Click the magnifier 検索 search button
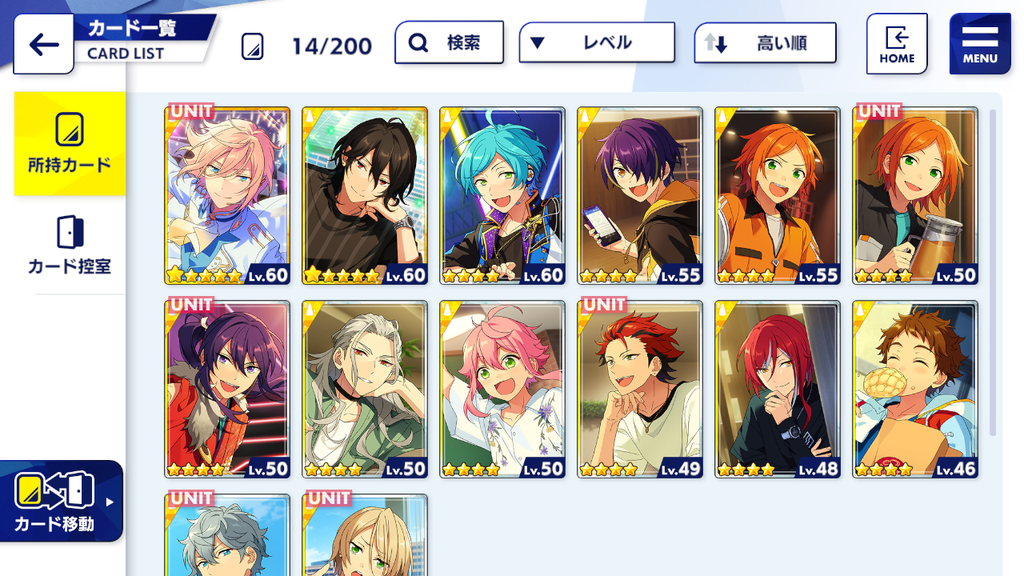Screen dimensions: 1024x576 click(449, 42)
